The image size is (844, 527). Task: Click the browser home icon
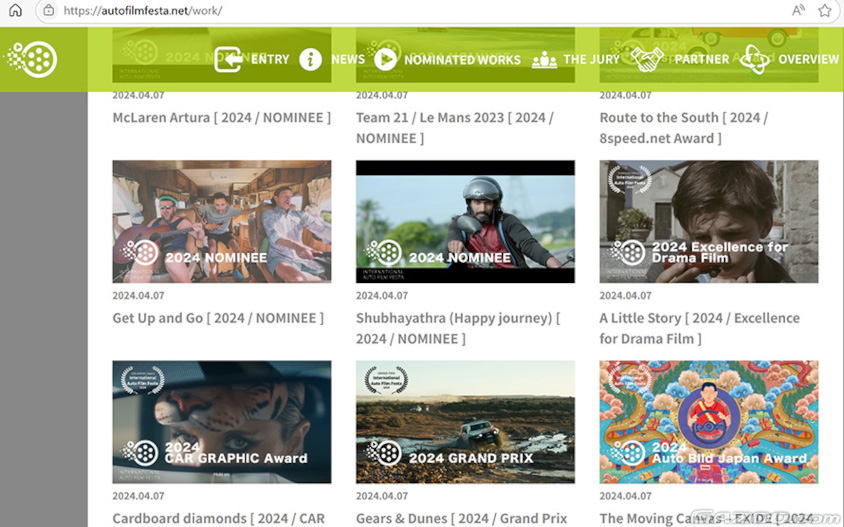[x=15, y=11]
